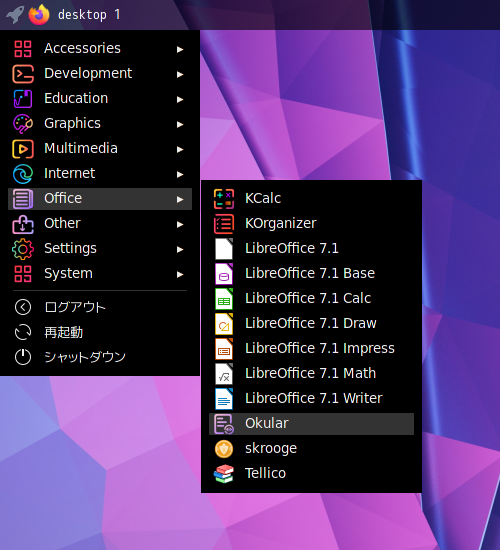The width and height of the screenshot is (500, 550).
Task: Expand the System submenu arrow
Action: [180, 274]
